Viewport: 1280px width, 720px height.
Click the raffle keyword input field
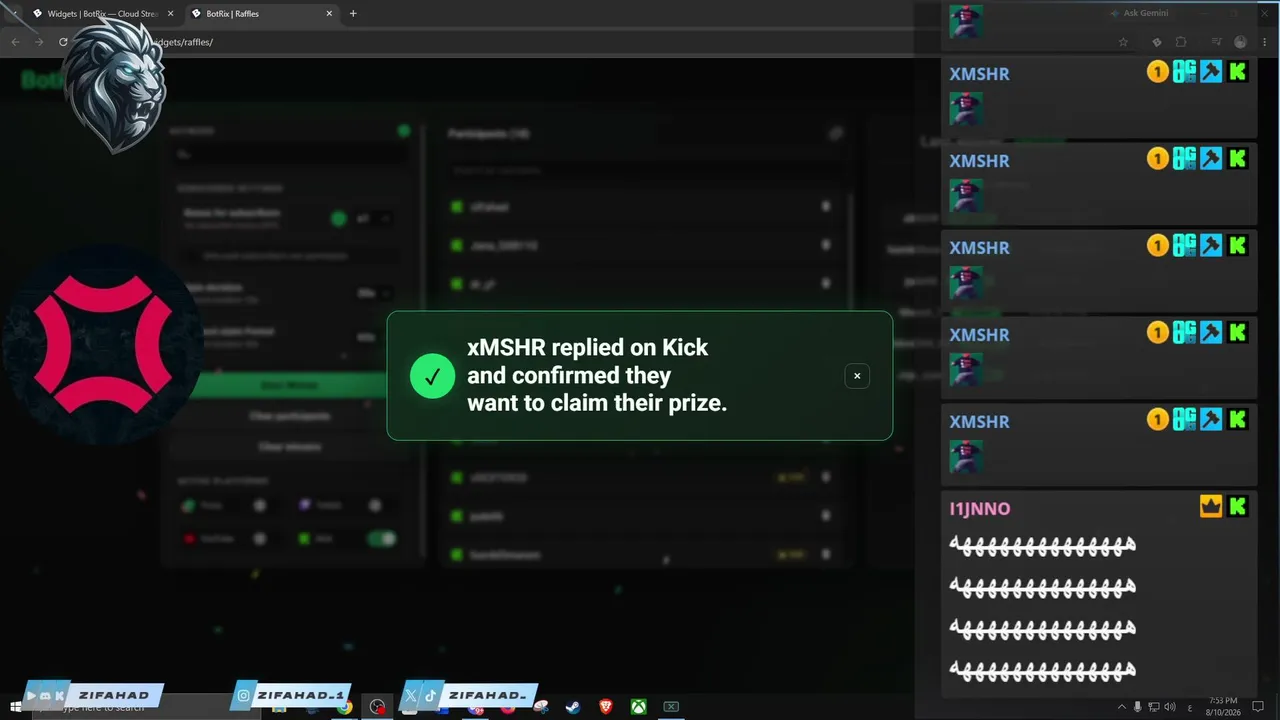(292, 154)
